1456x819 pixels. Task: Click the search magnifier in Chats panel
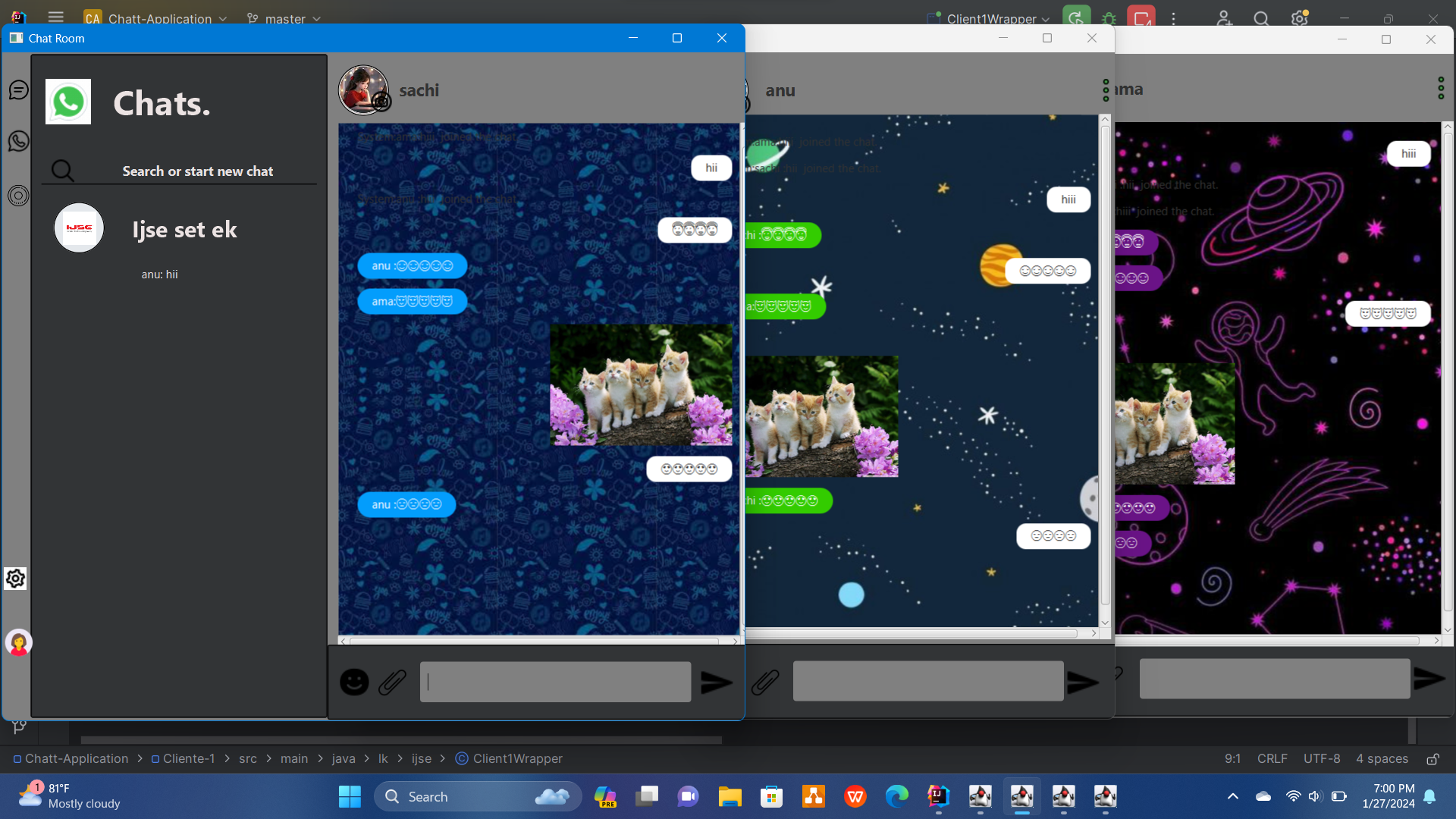click(63, 171)
